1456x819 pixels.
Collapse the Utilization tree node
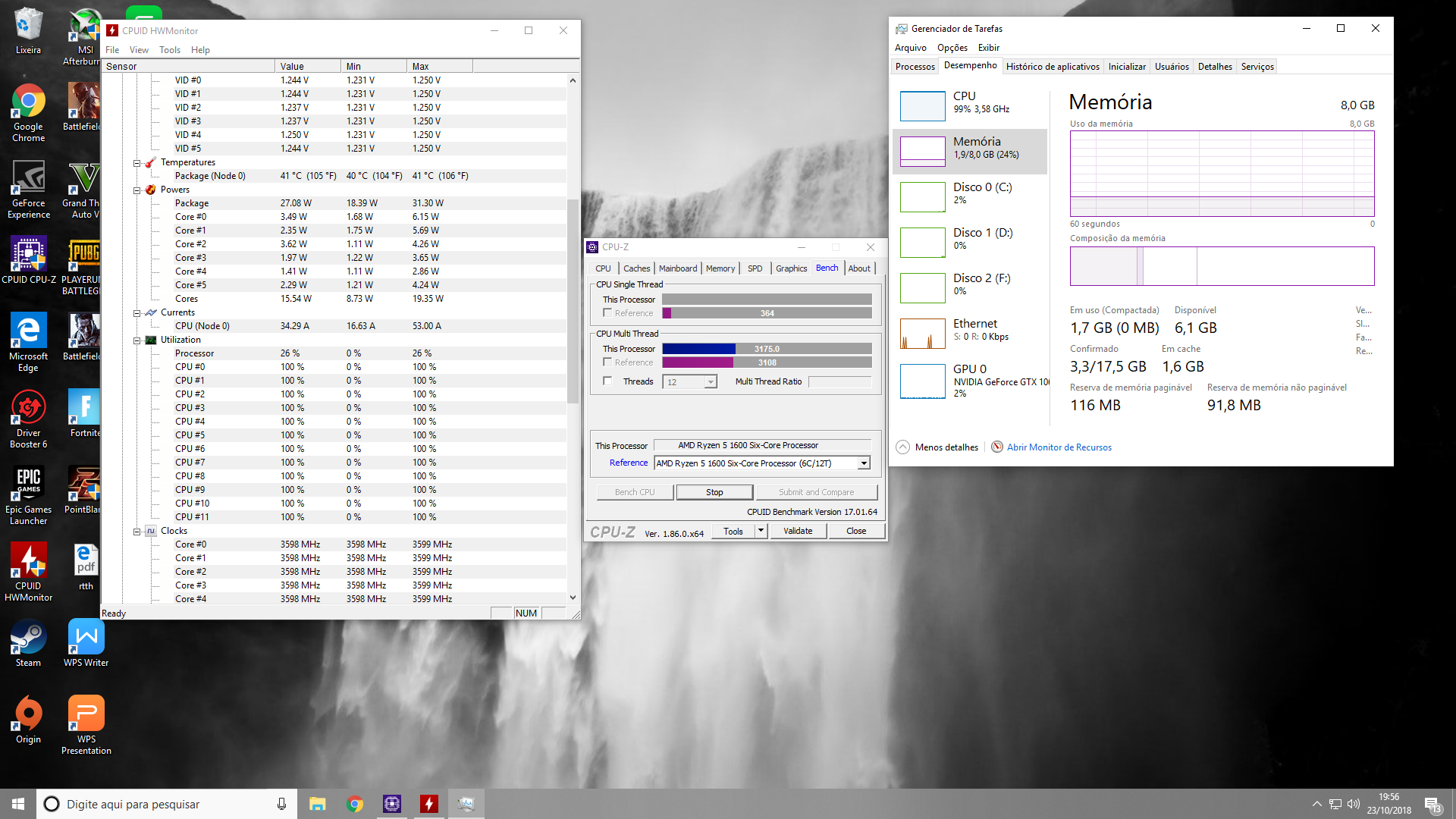(x=137, y=340)
